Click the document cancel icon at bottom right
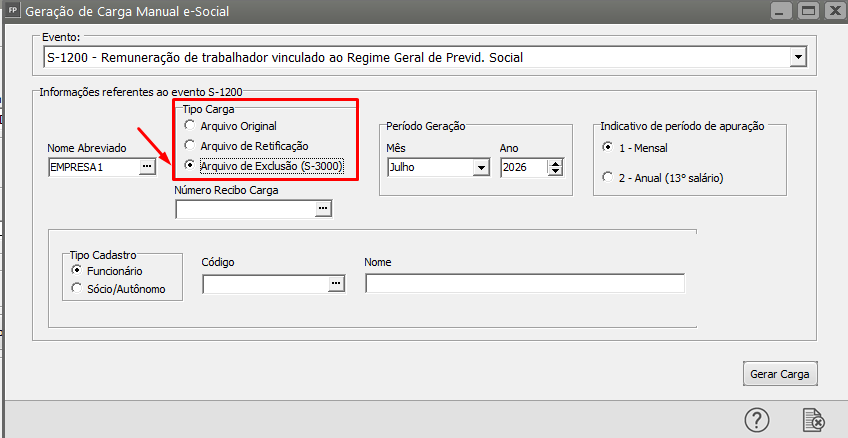848x438 pixels. (x=813, y=420)
